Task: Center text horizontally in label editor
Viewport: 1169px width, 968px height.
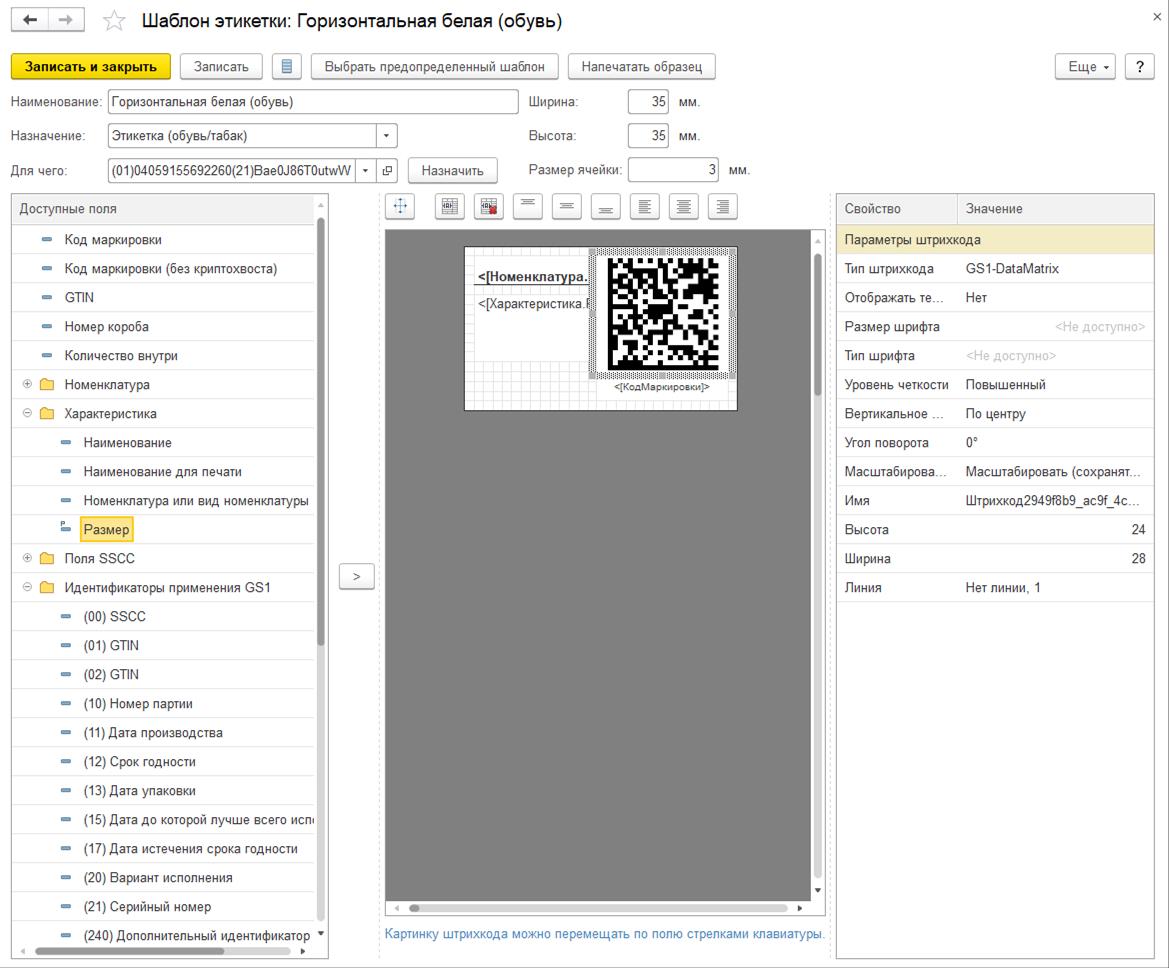Action: point(684,206)
